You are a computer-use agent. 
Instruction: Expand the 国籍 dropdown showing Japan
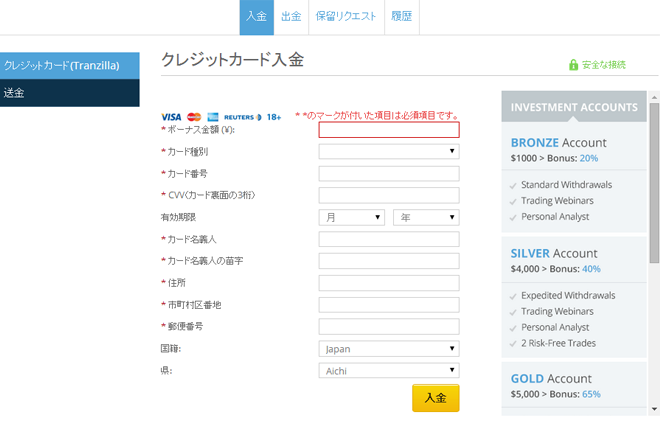point(388,349)
